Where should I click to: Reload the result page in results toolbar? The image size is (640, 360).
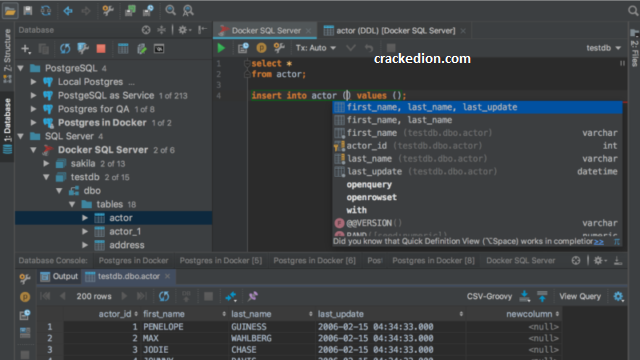point(164,296)
